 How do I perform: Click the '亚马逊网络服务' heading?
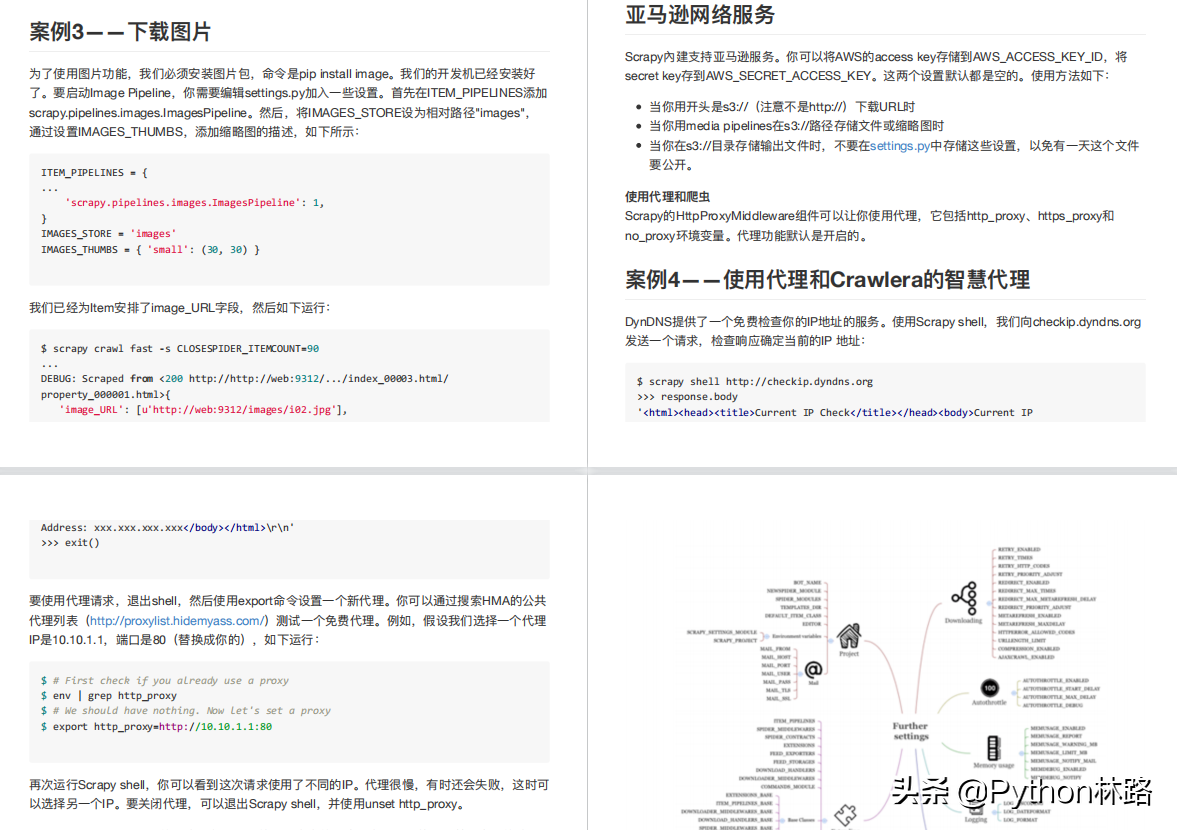coord(700,14)
